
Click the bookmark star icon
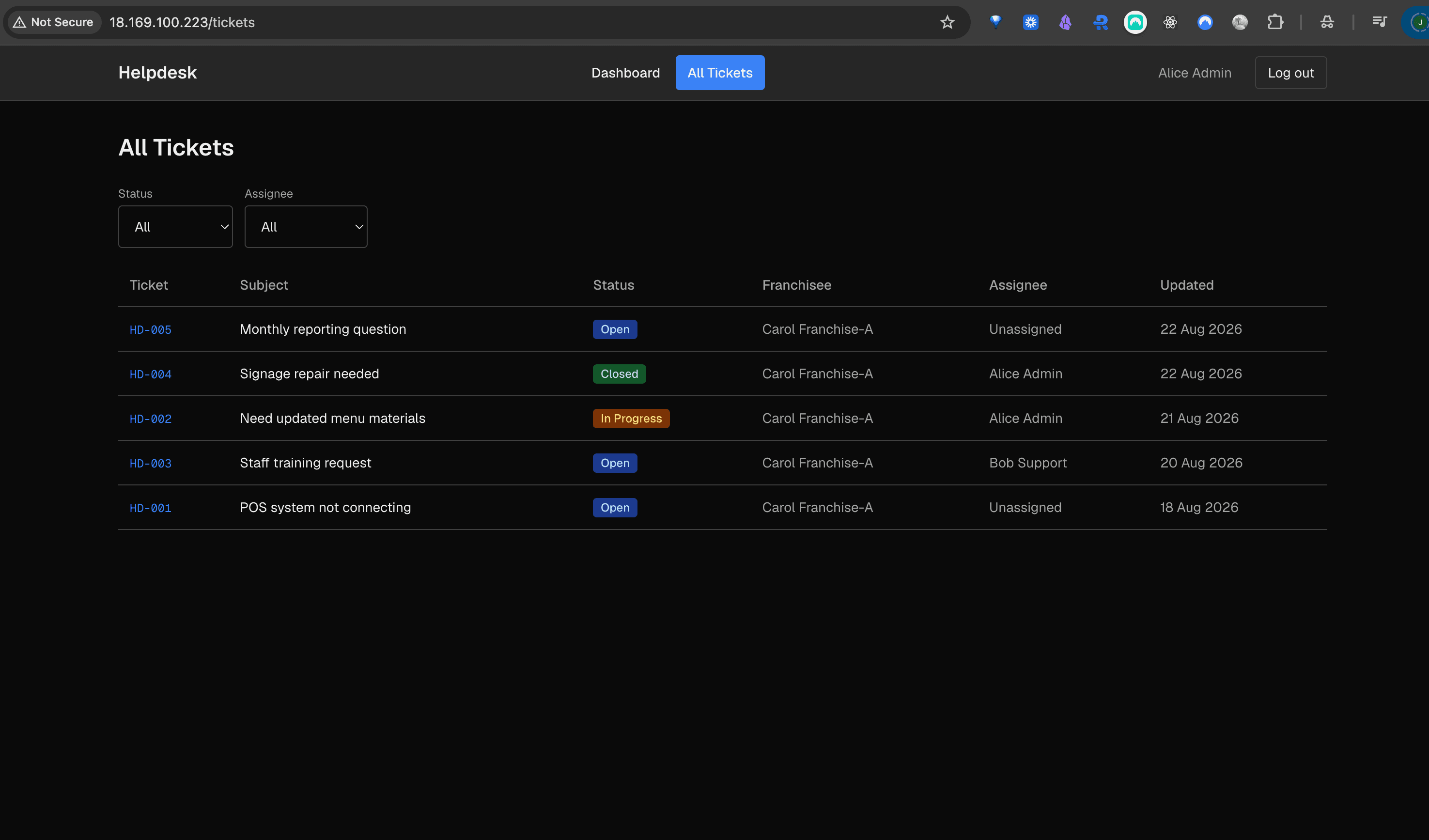[947, 22]
